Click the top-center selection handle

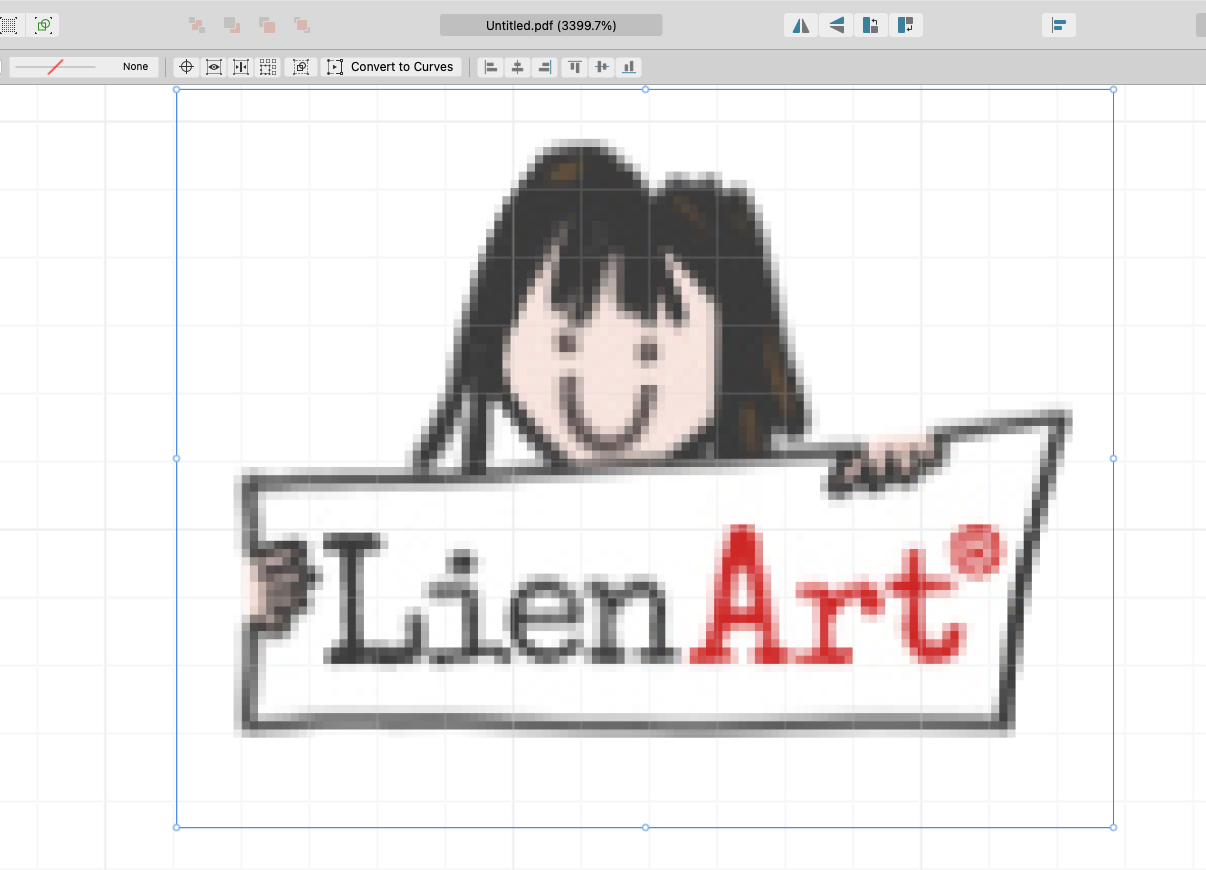pyautogui.click(x=645, y=89)
